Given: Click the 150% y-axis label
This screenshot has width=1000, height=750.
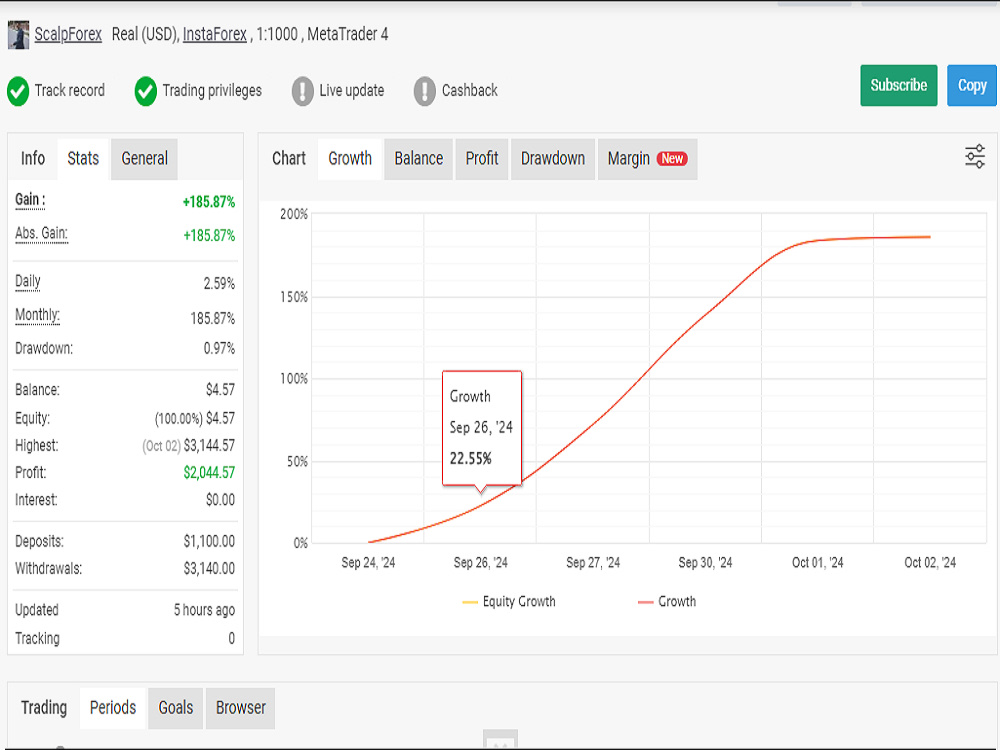Looking at the screenshot, I should [x=294, y=297].
